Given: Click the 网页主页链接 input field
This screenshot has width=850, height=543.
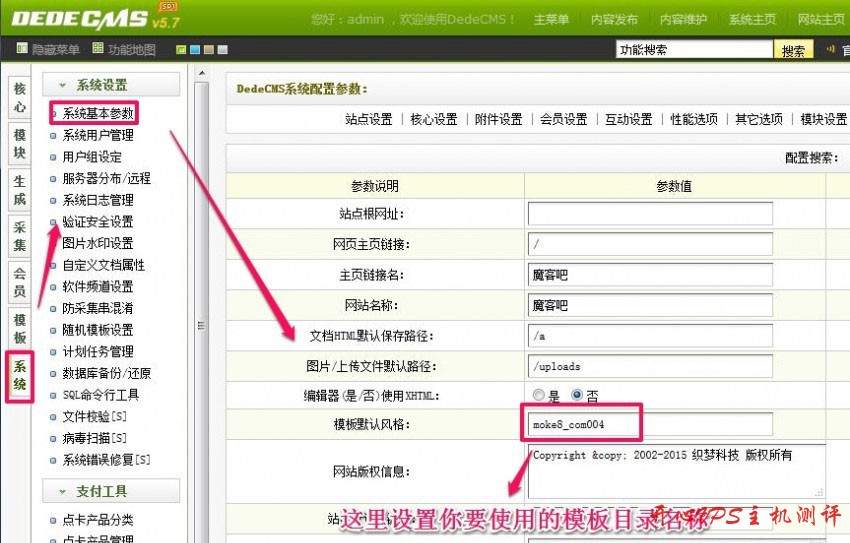Looking at the screenshot, I should pyautogui.click(x=650, y=244).
